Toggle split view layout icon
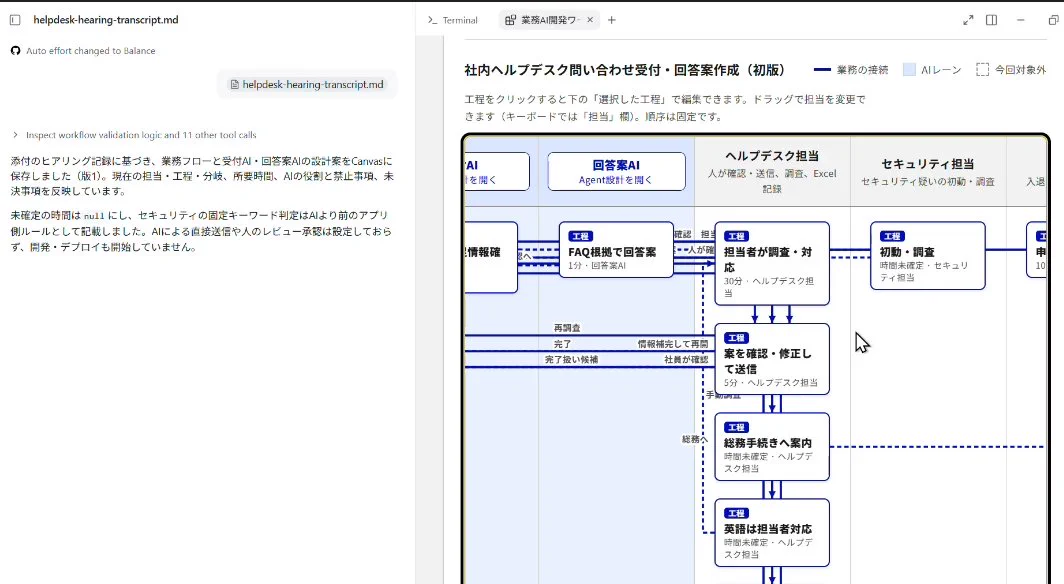This screenshot has height=584, width=1064. click(x=991, y=20)
